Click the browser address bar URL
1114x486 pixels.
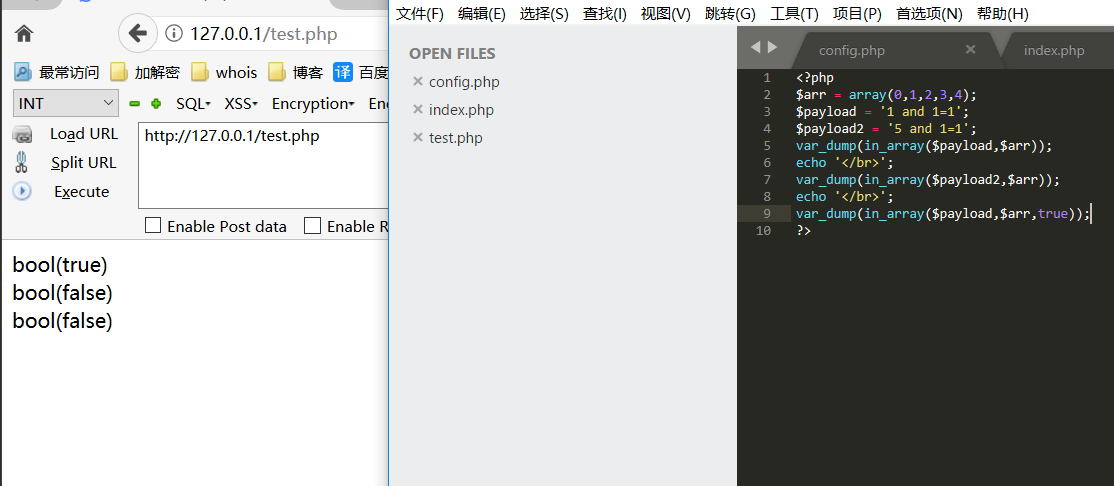(x=264, y=33)
